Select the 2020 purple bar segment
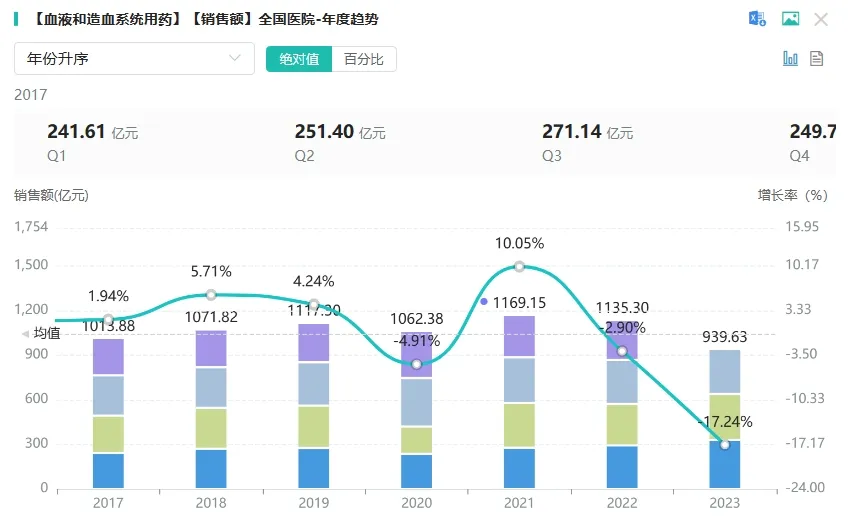The width and height of the screenshot is (850, 517). point(416,354)
